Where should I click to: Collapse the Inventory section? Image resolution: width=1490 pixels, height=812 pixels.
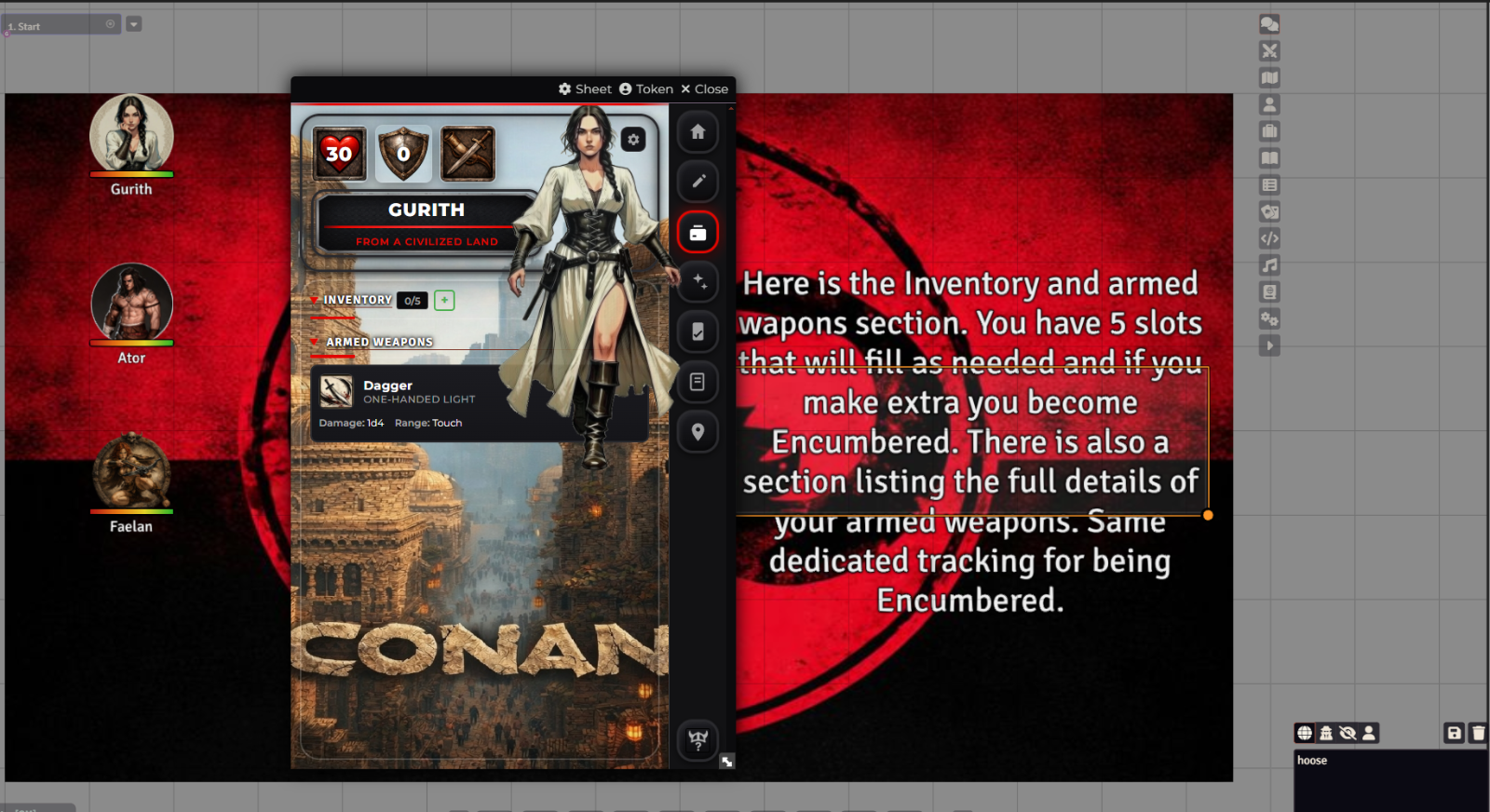(315, 300)
